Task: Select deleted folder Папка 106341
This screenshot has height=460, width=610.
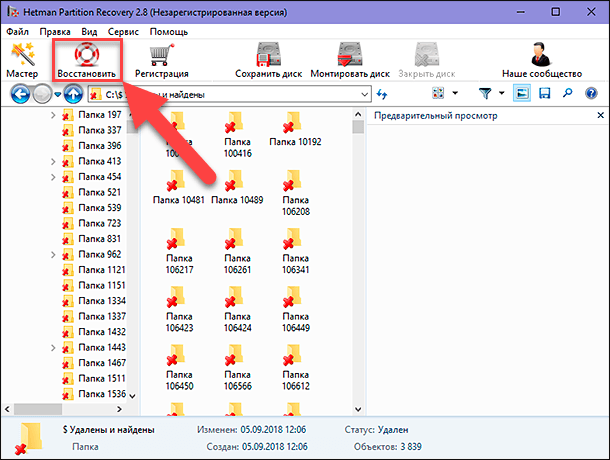Action: coord(296,251)
